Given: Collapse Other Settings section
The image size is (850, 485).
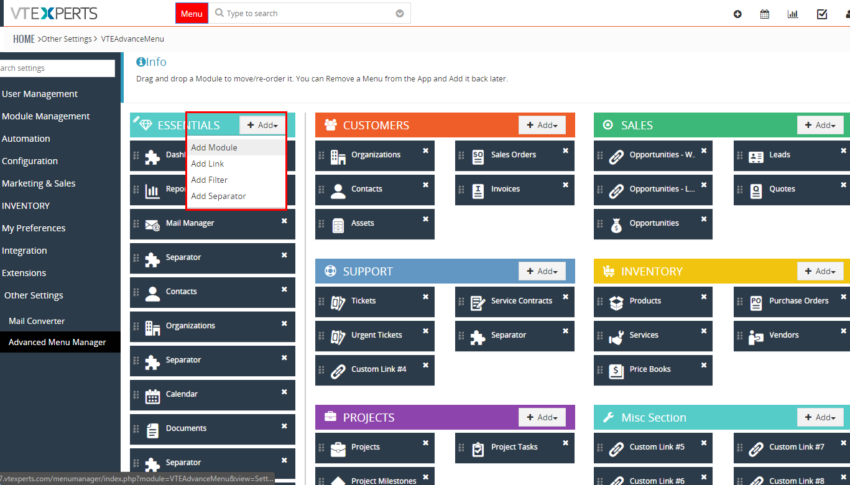Looking at the screenshot, I should tap(34, 295).
